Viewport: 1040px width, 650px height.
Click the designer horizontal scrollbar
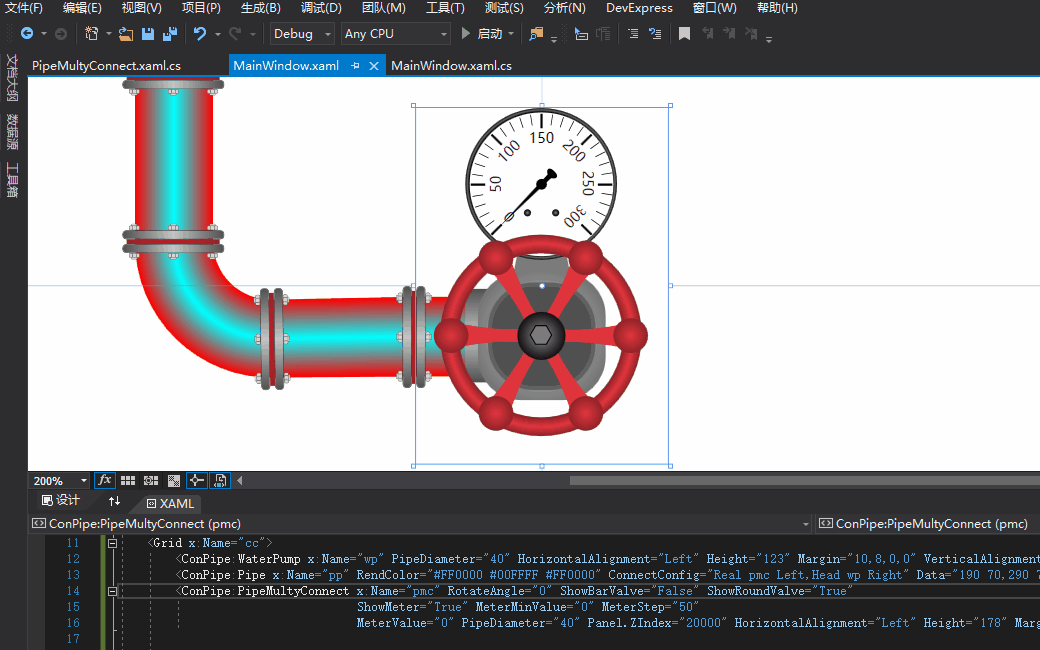(x=805, y=480)
